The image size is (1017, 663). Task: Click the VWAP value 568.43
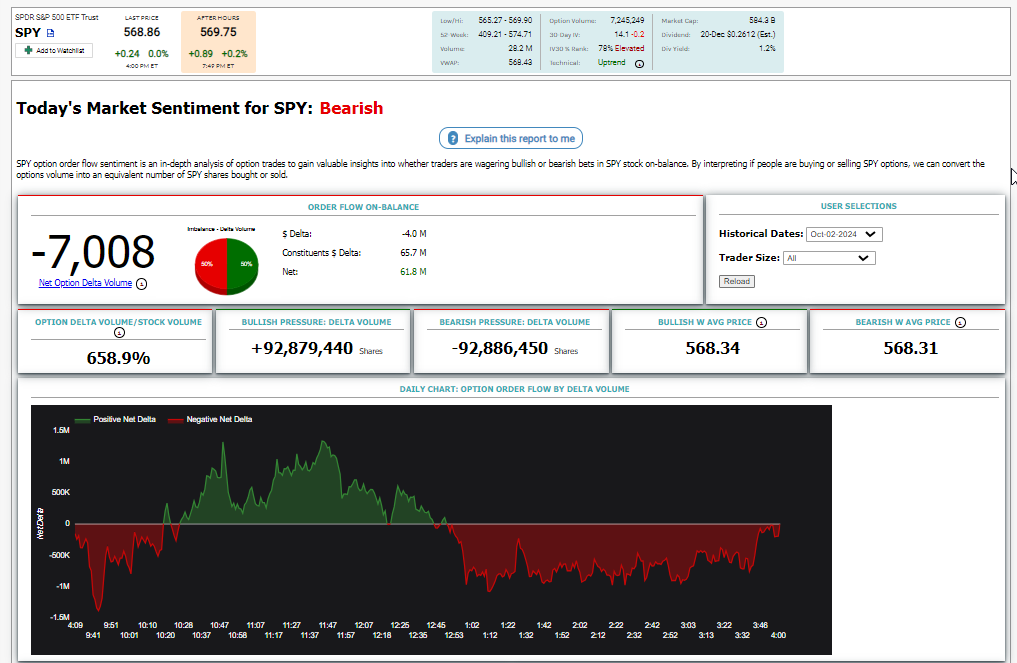click(x=520, y=62)
